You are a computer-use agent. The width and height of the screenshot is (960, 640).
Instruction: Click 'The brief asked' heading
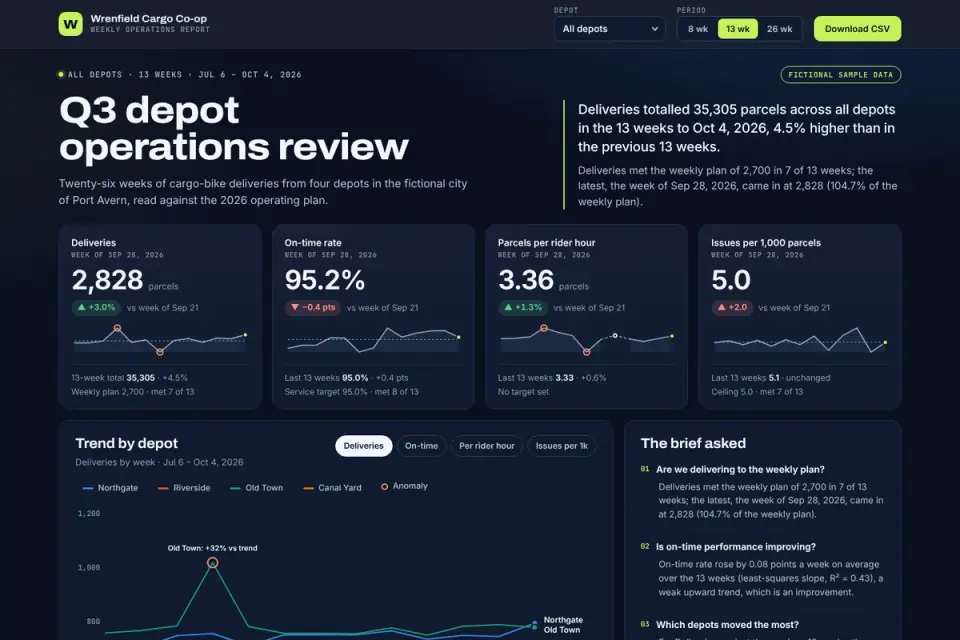(693, 443)
